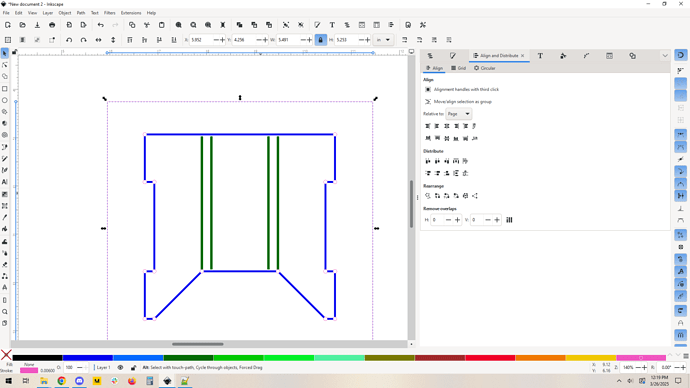
Task: Open the Layer 1 selector
Action: click(103, 368)
